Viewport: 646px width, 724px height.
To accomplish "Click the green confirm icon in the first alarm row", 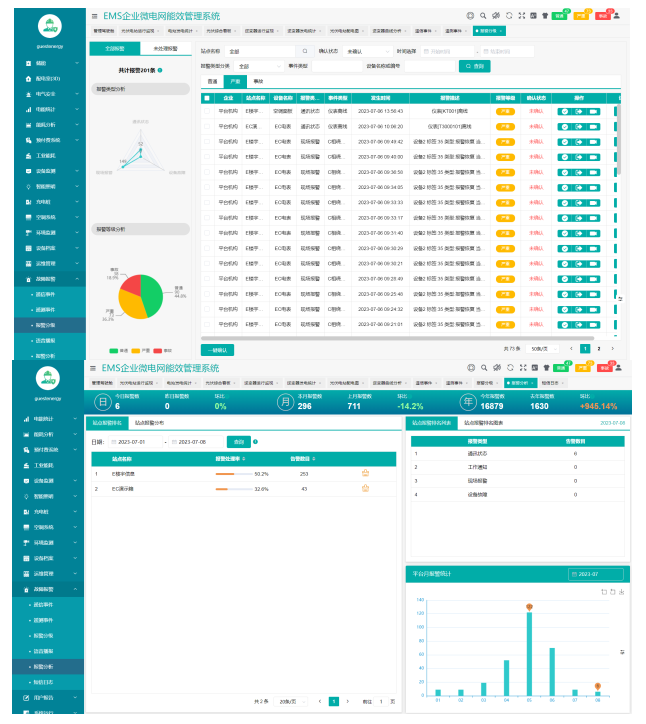I will [565, 110].
